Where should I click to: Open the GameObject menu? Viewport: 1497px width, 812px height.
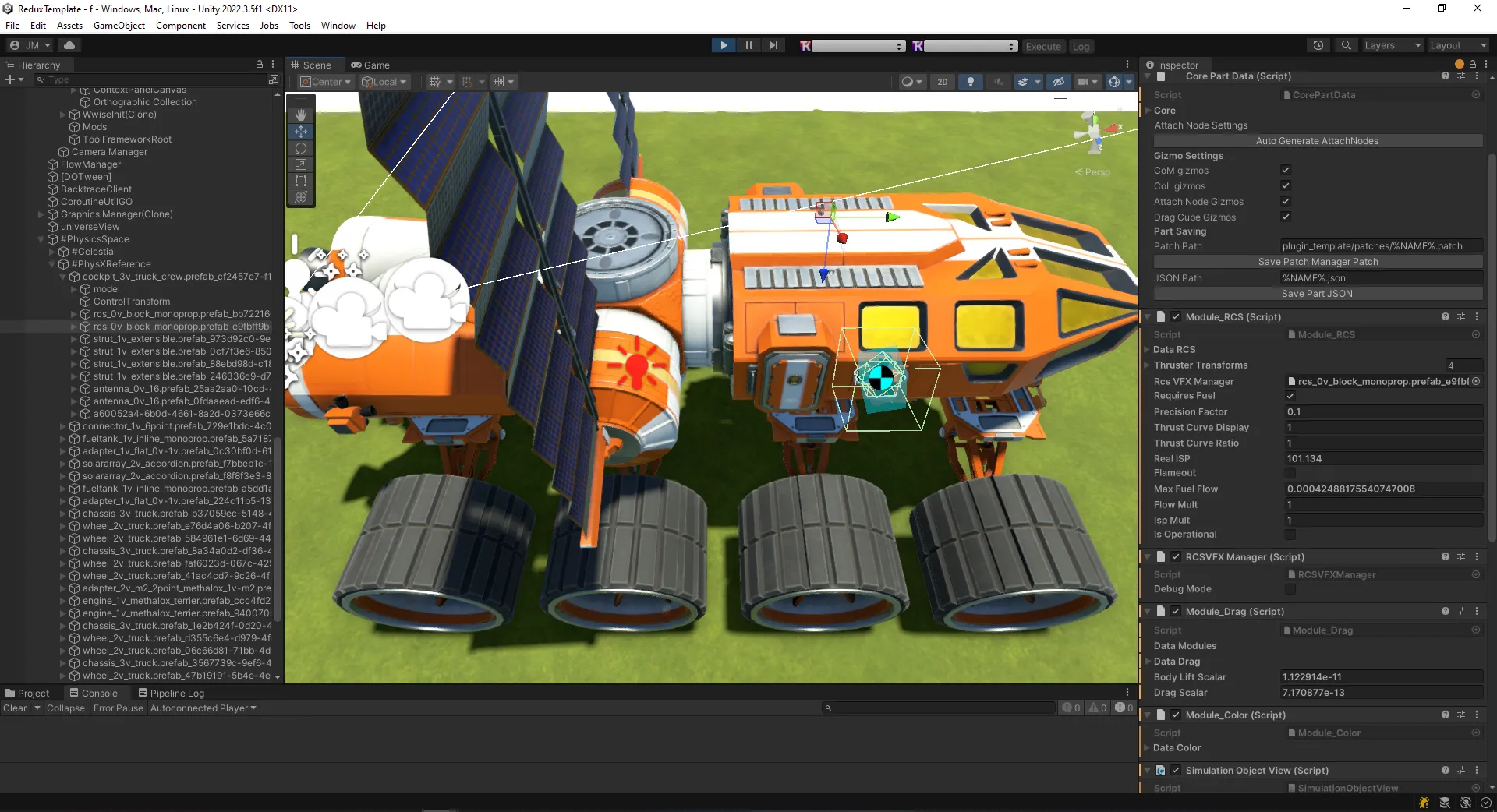click(119, 26)
